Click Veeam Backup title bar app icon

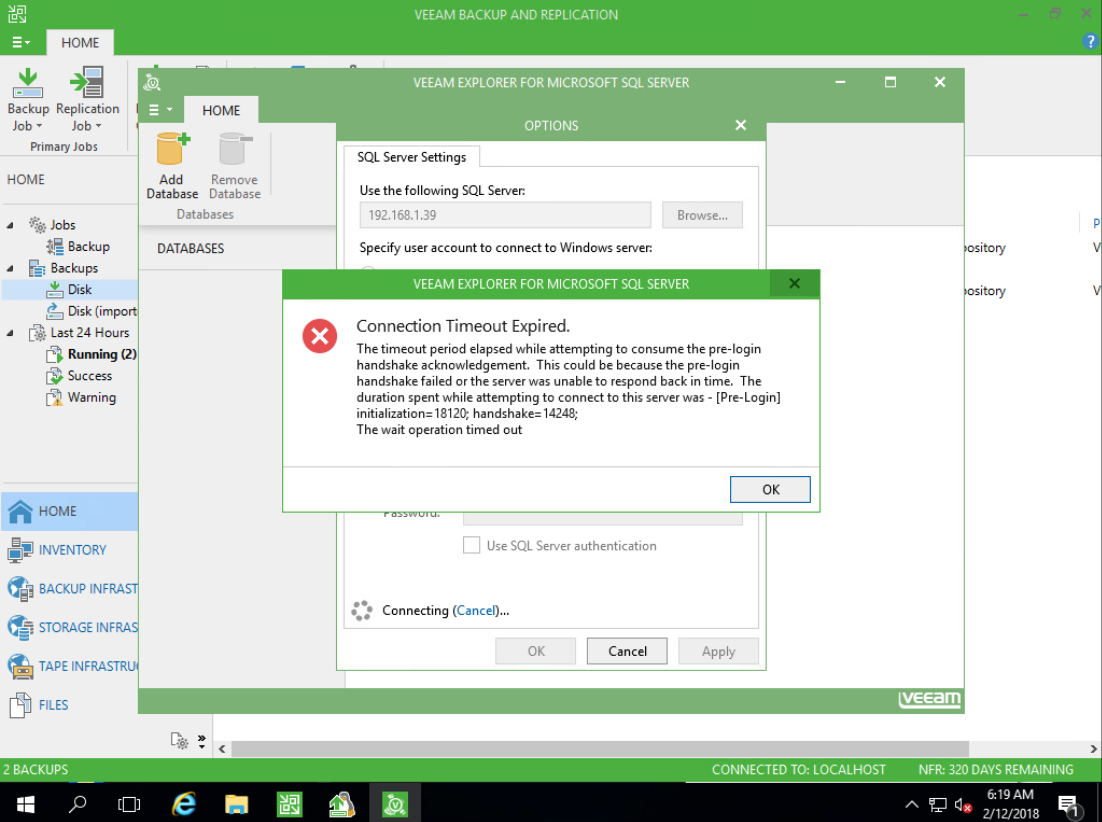(17, 14)
